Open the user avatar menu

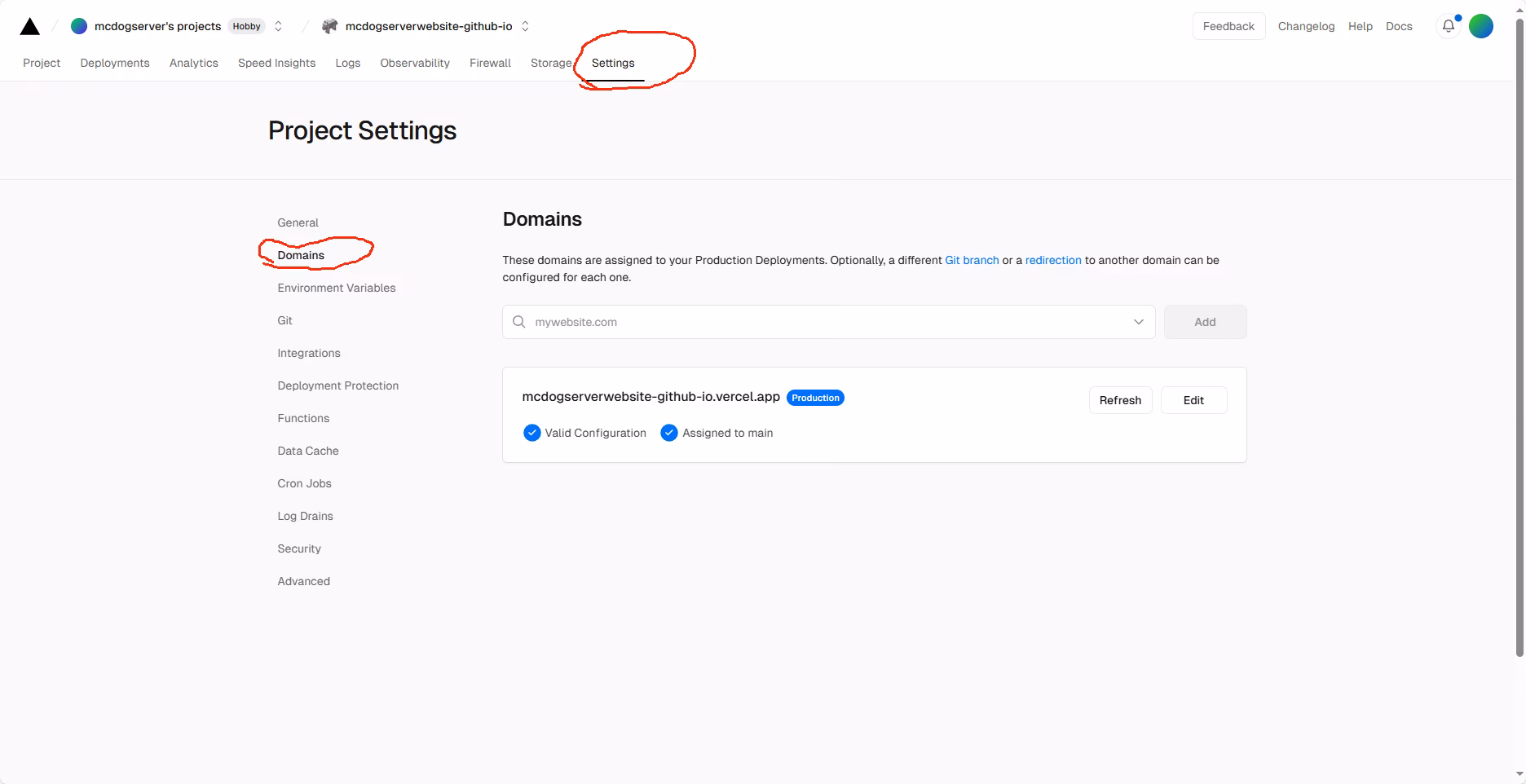[x=1480, y=26]
